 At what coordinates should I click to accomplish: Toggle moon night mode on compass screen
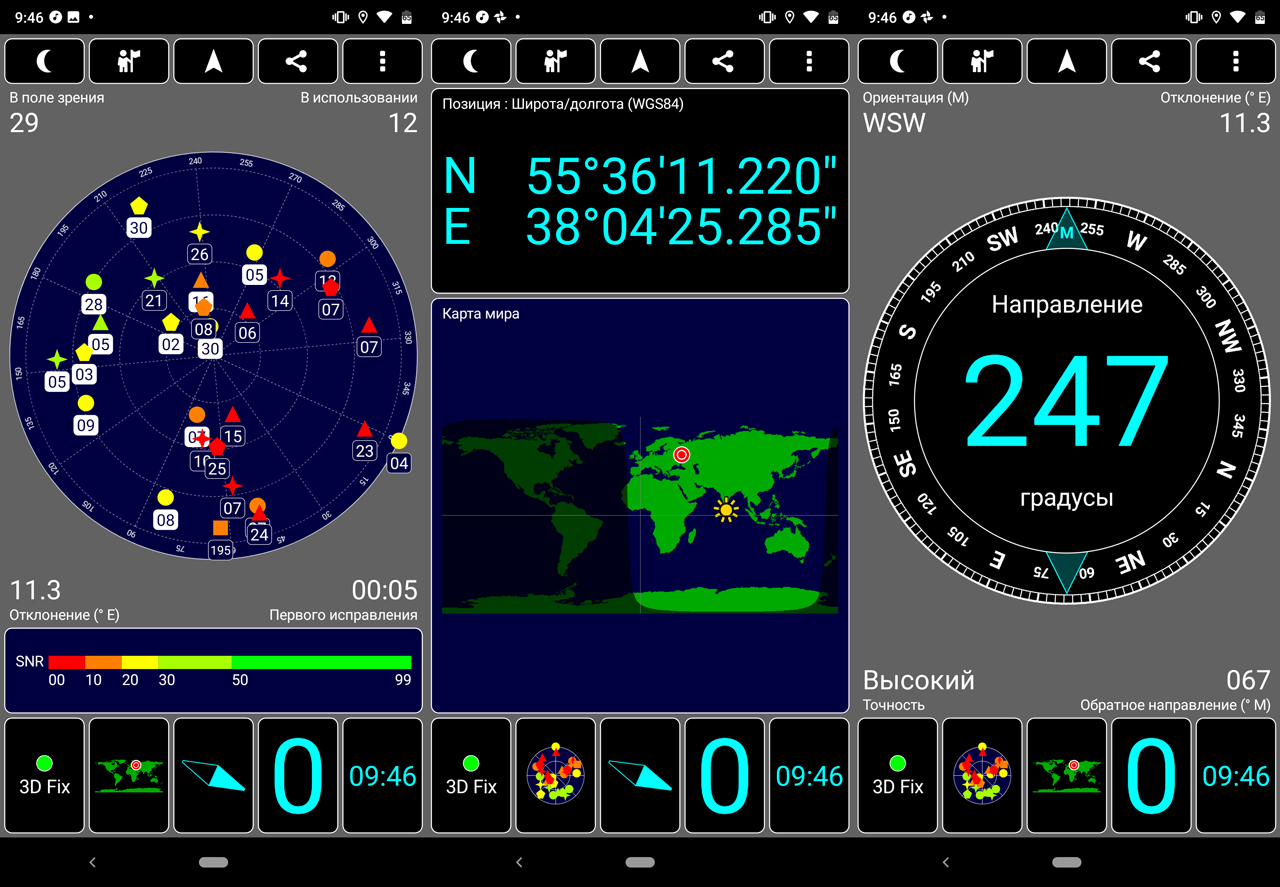click(x=898, y=61)
